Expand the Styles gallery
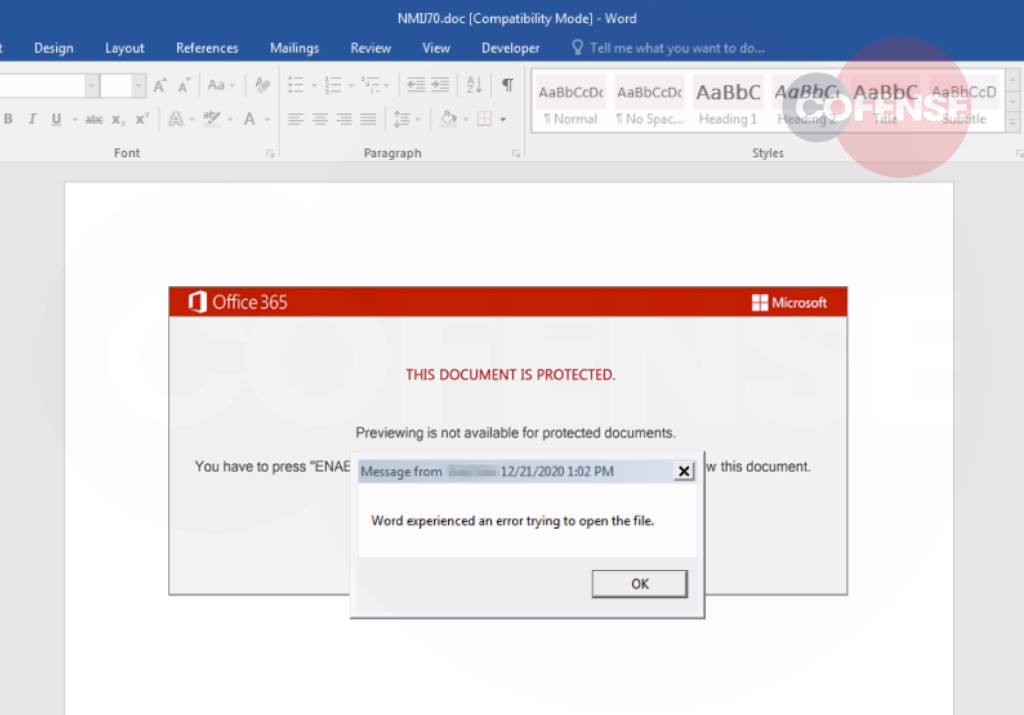The height and width of the screenshot is (715, 1024). [x=1012, y=121]
